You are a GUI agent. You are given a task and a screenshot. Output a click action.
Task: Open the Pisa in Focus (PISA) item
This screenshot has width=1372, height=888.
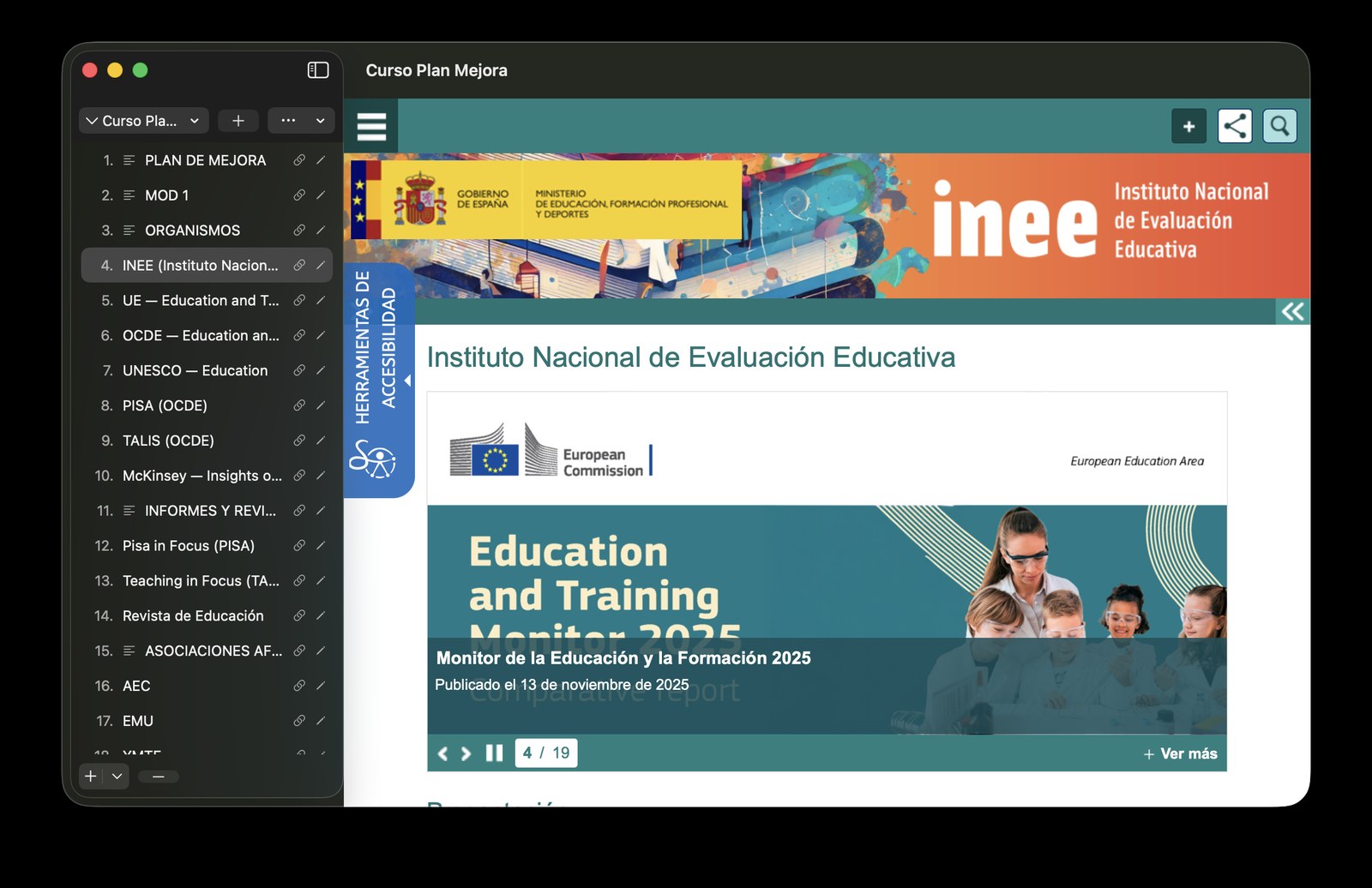pos(206,546)
